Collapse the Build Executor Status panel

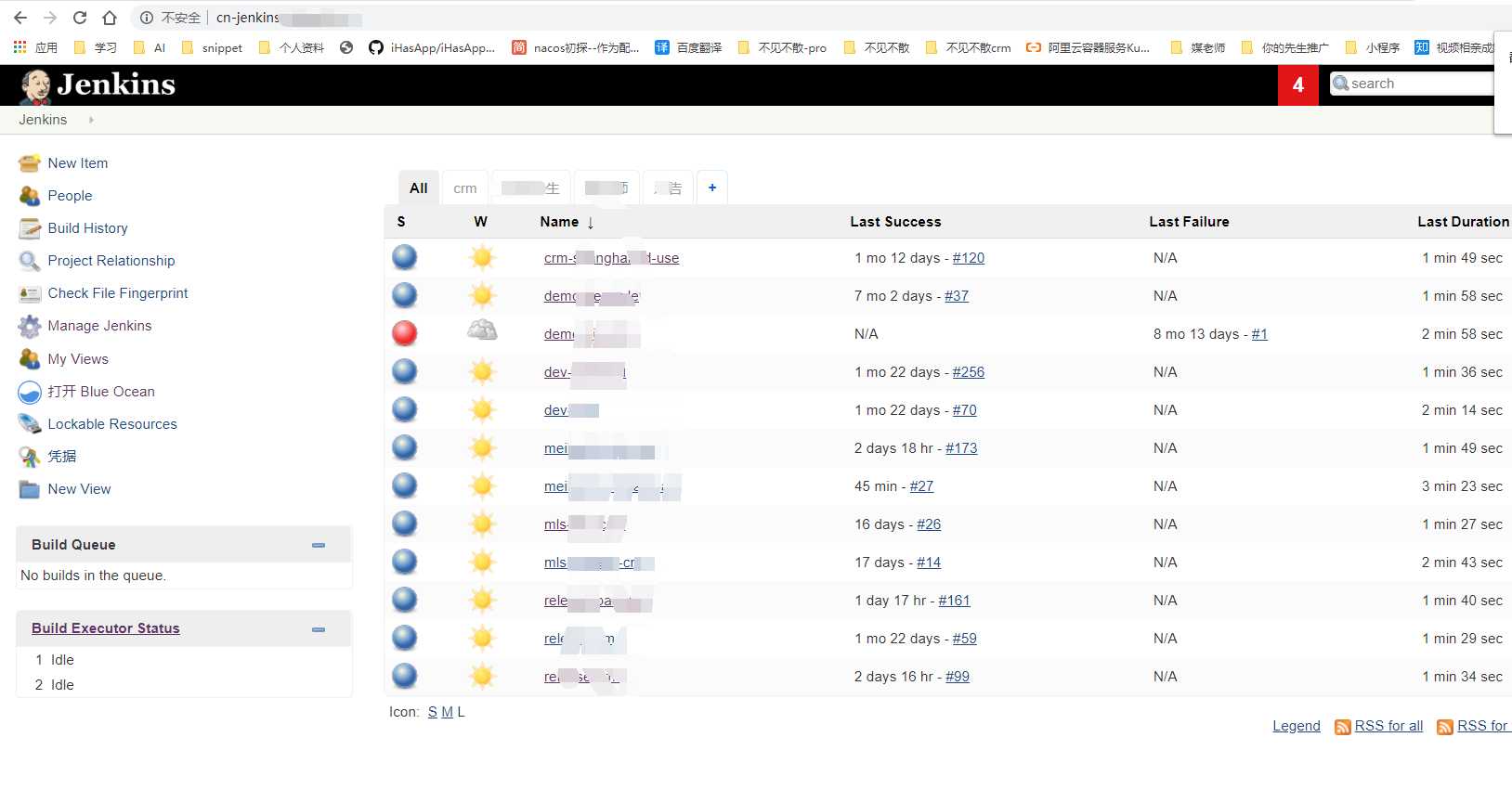point(319,629)
